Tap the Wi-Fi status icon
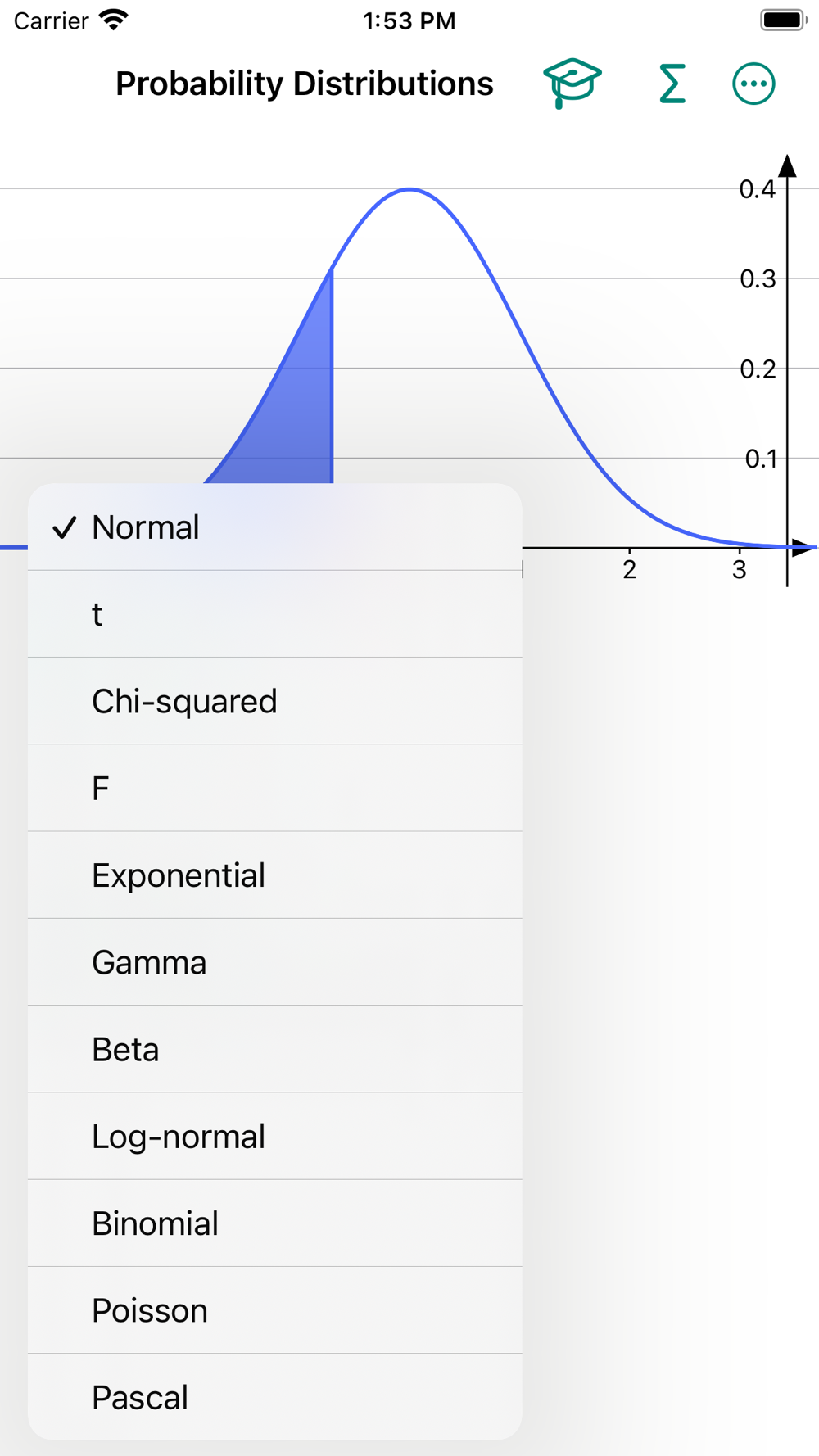Image resolution: width=819 pixels, height=1456 pixels. point(114,20)
